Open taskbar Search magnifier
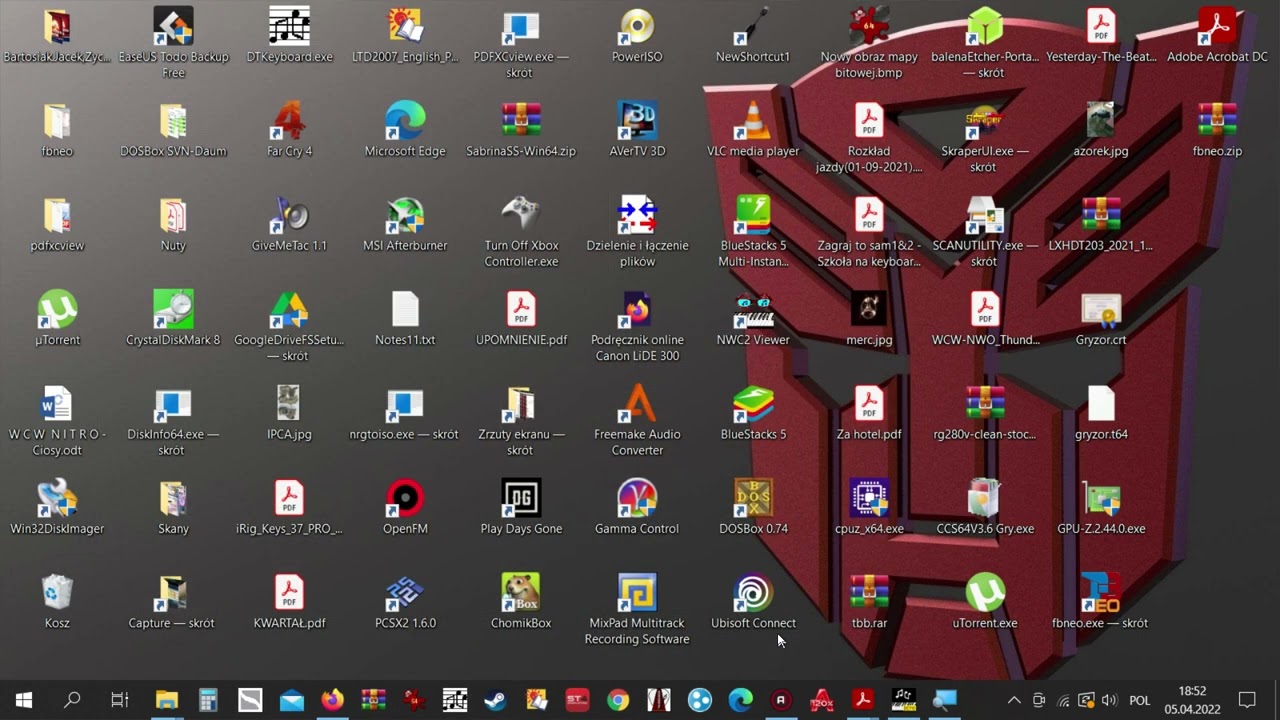The width and height of the screenshot is (1280, 720). pyautogui.click(x=72, y=700)
